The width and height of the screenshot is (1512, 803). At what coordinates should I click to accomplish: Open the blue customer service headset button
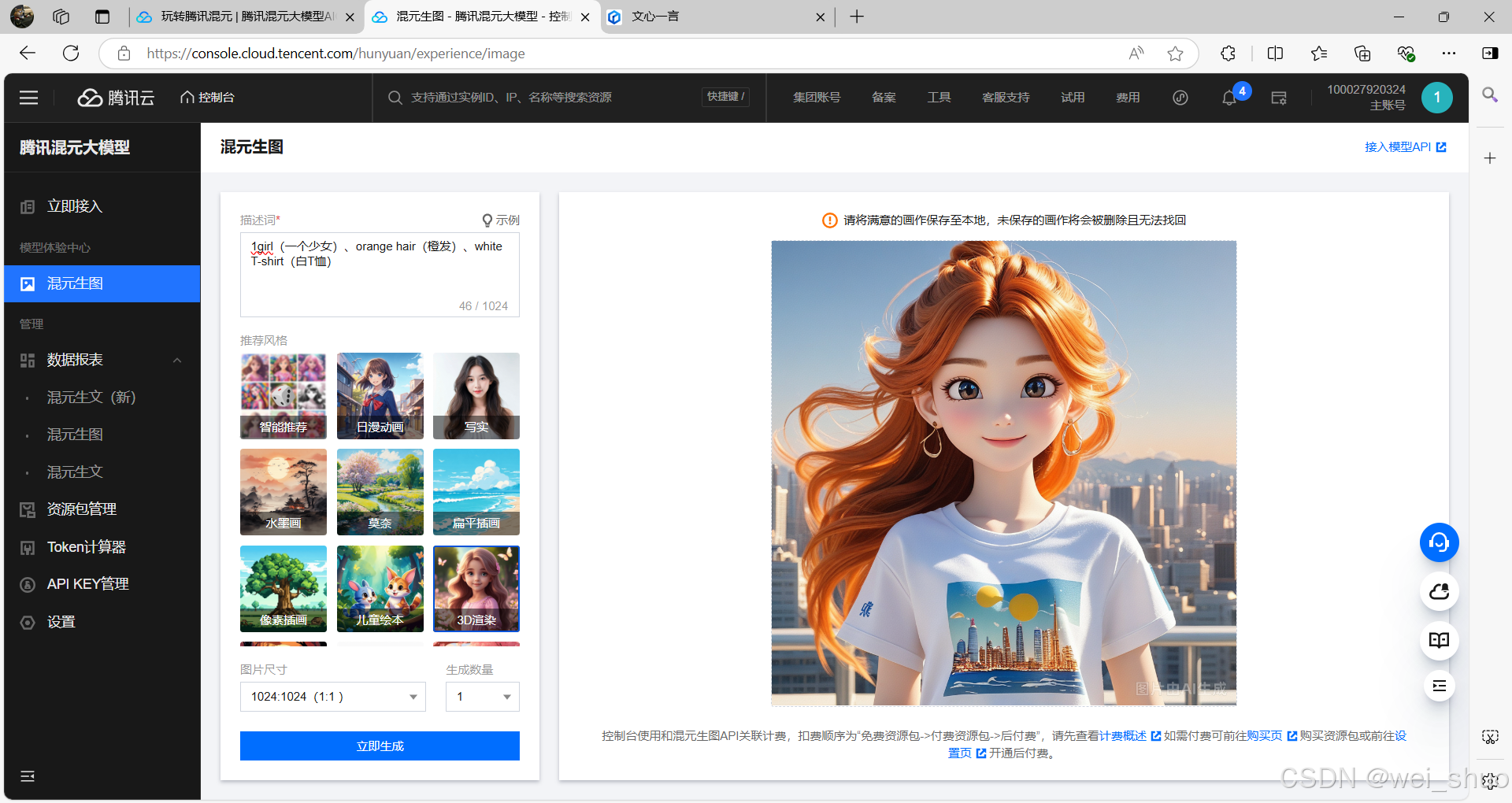point(1440,542)
